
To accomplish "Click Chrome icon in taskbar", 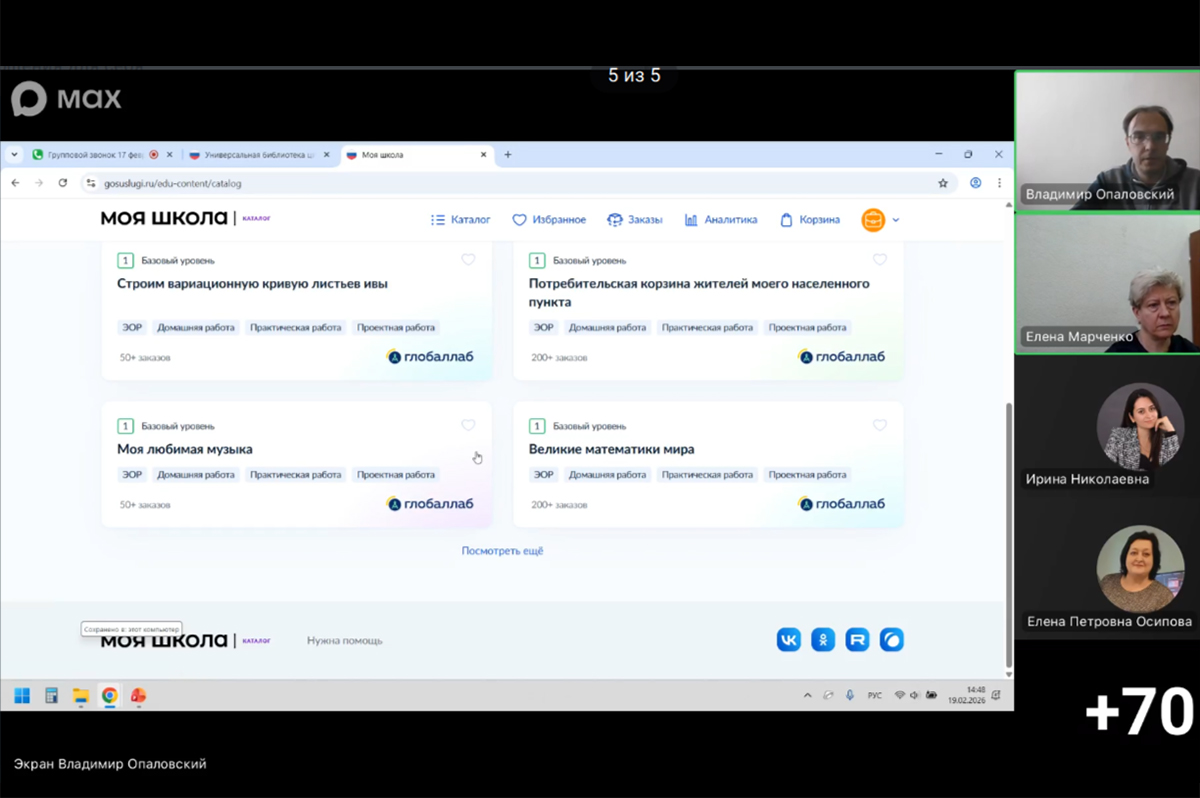I will pos(110,696).
